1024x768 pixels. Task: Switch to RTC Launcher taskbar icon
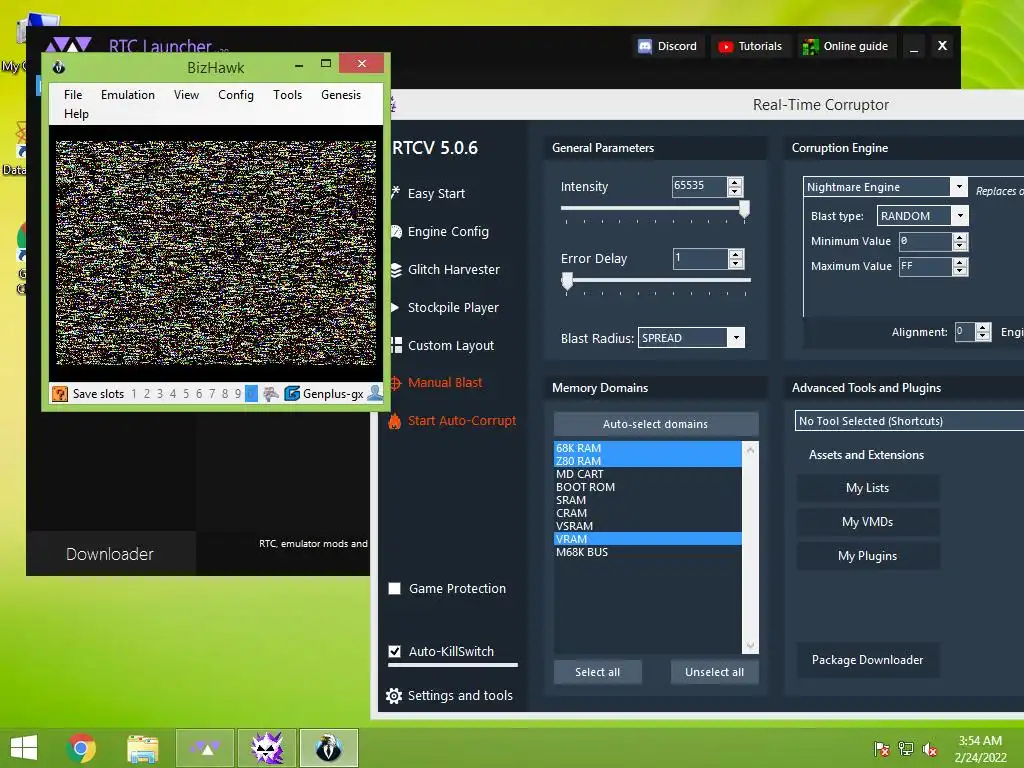(x=205, y=748)
